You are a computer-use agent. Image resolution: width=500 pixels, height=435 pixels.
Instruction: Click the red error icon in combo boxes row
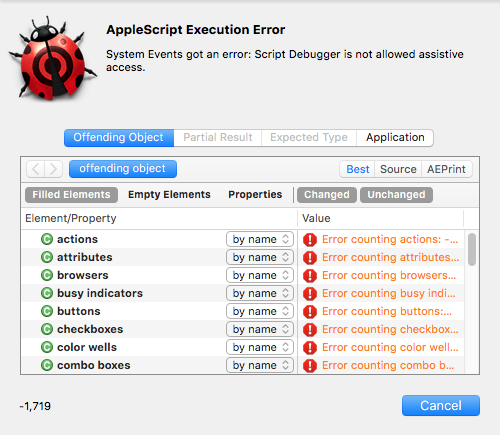pyautogui.click(x=310, y=365)
